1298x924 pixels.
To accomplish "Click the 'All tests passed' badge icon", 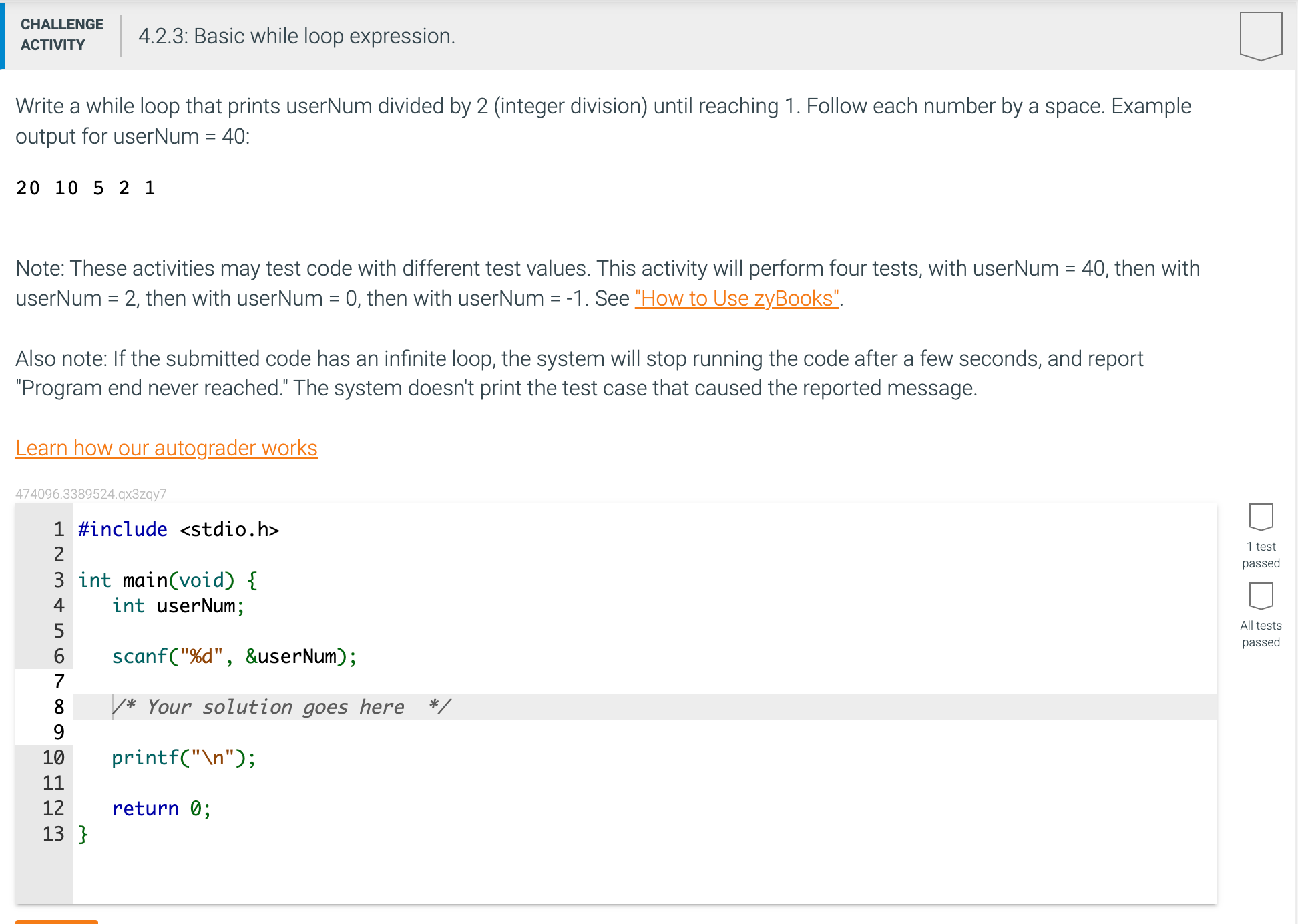I will click(x=1261, y=595).
